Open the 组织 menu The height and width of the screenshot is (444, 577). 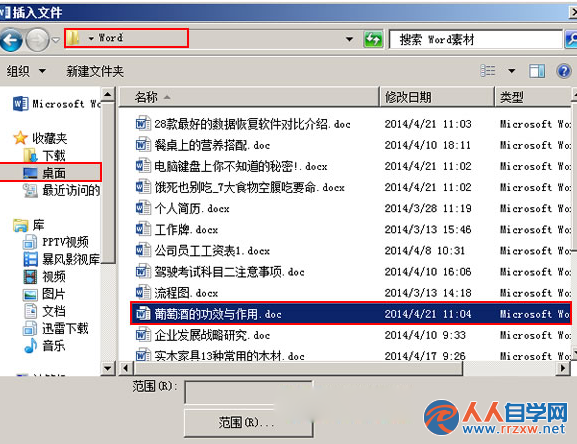coord(26,71)
